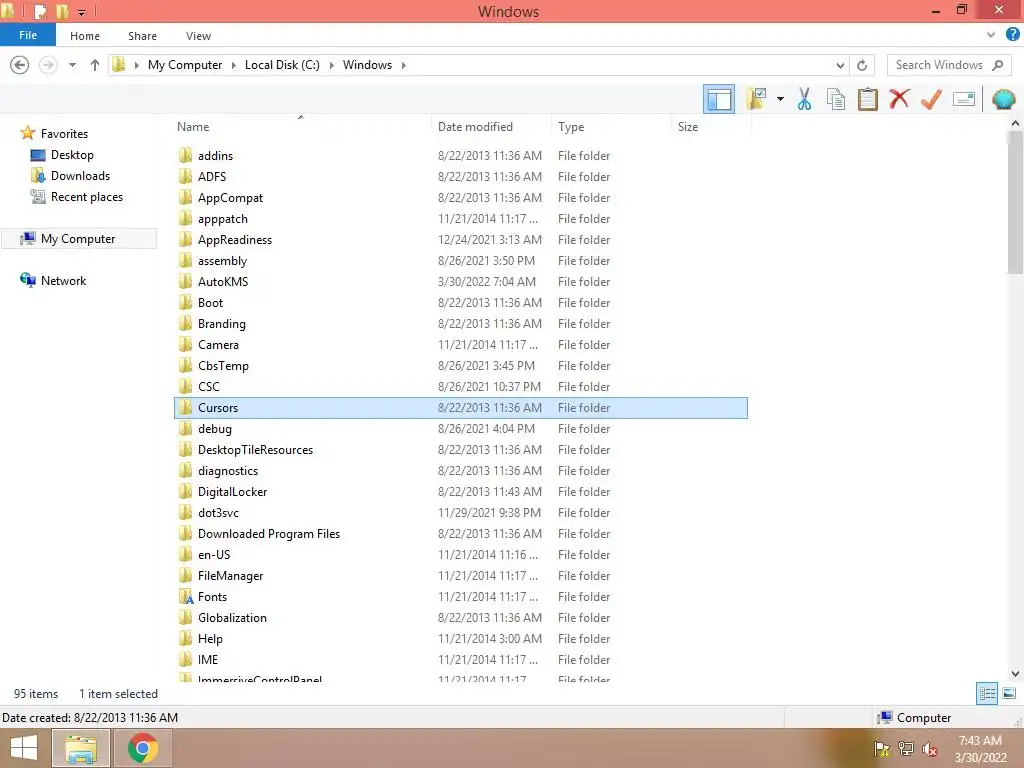Image resolution: width=1024 pixels, height=768 pixels.
Task: Delete the selected item with the red X
Action: 899,99
